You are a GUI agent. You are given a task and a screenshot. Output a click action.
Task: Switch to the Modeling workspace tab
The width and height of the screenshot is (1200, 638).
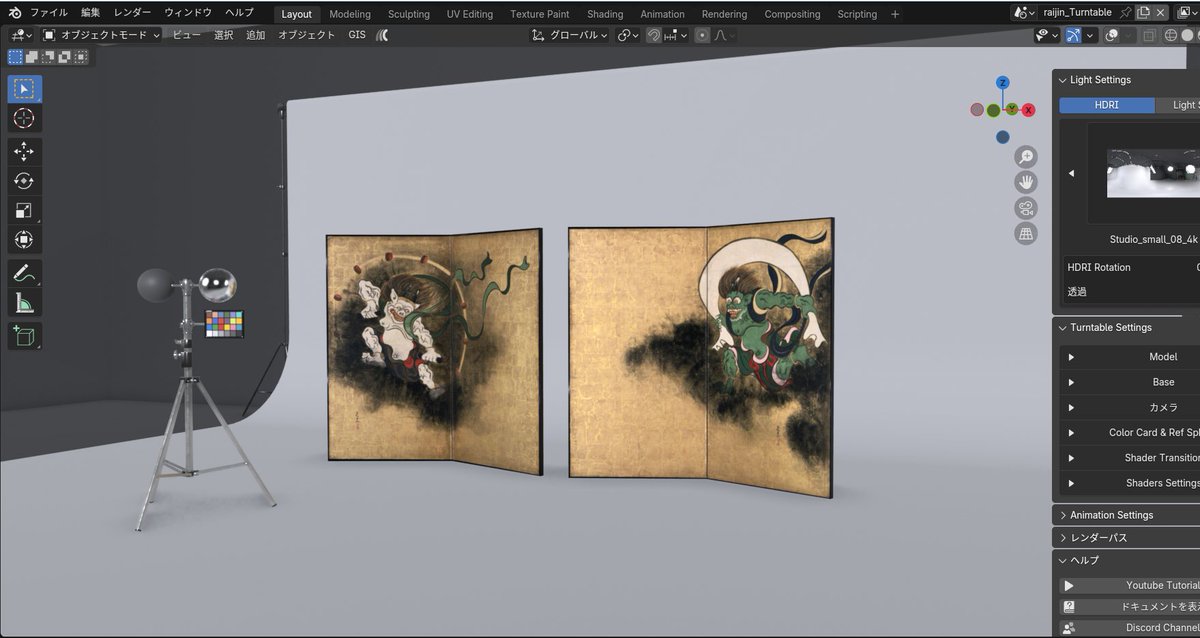(x=350, y=14)
